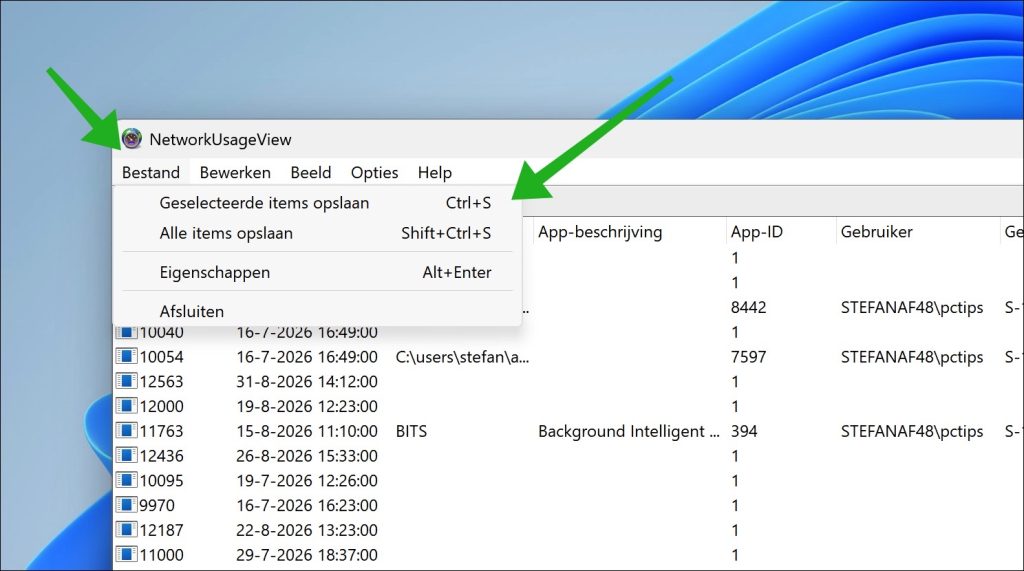Open the Opties menu

(374, 172)
